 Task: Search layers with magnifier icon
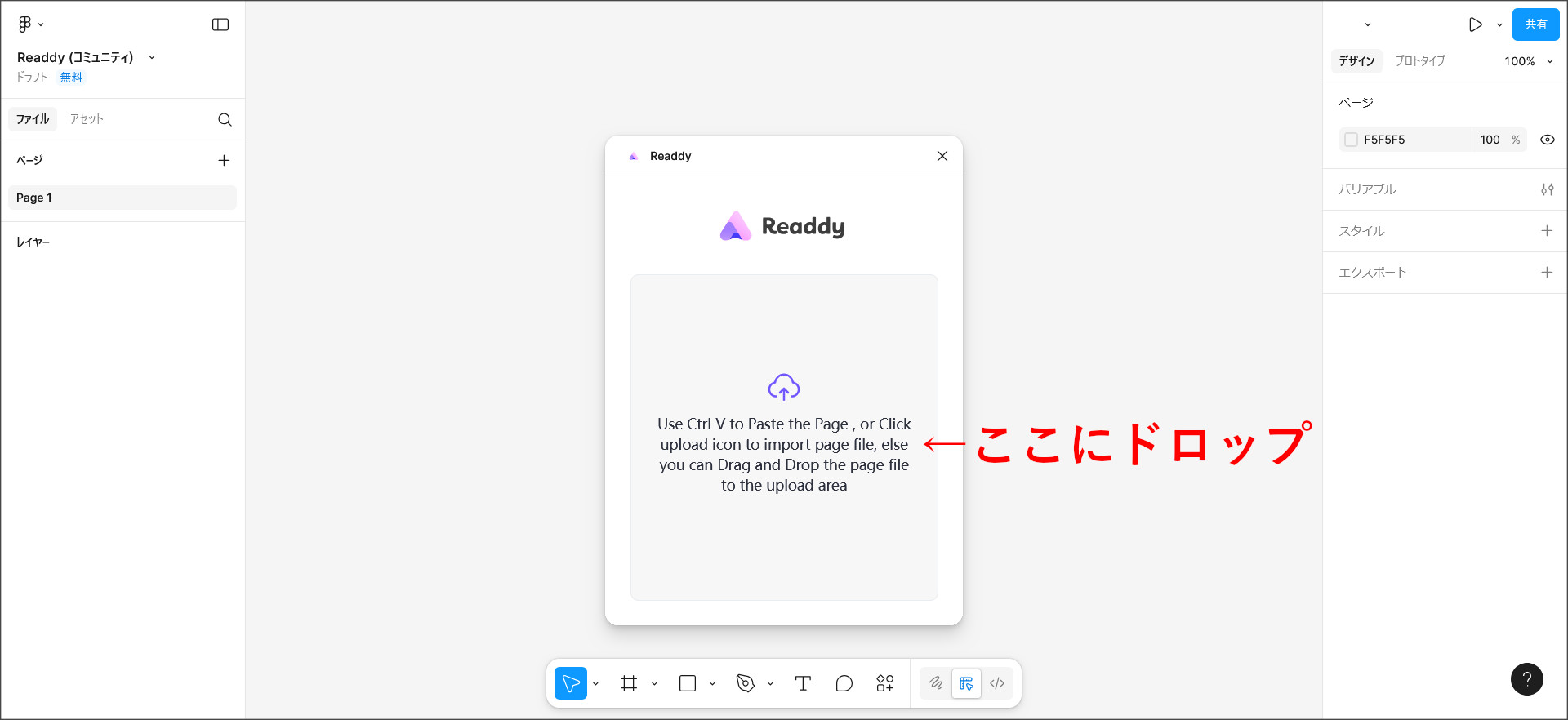225,120
